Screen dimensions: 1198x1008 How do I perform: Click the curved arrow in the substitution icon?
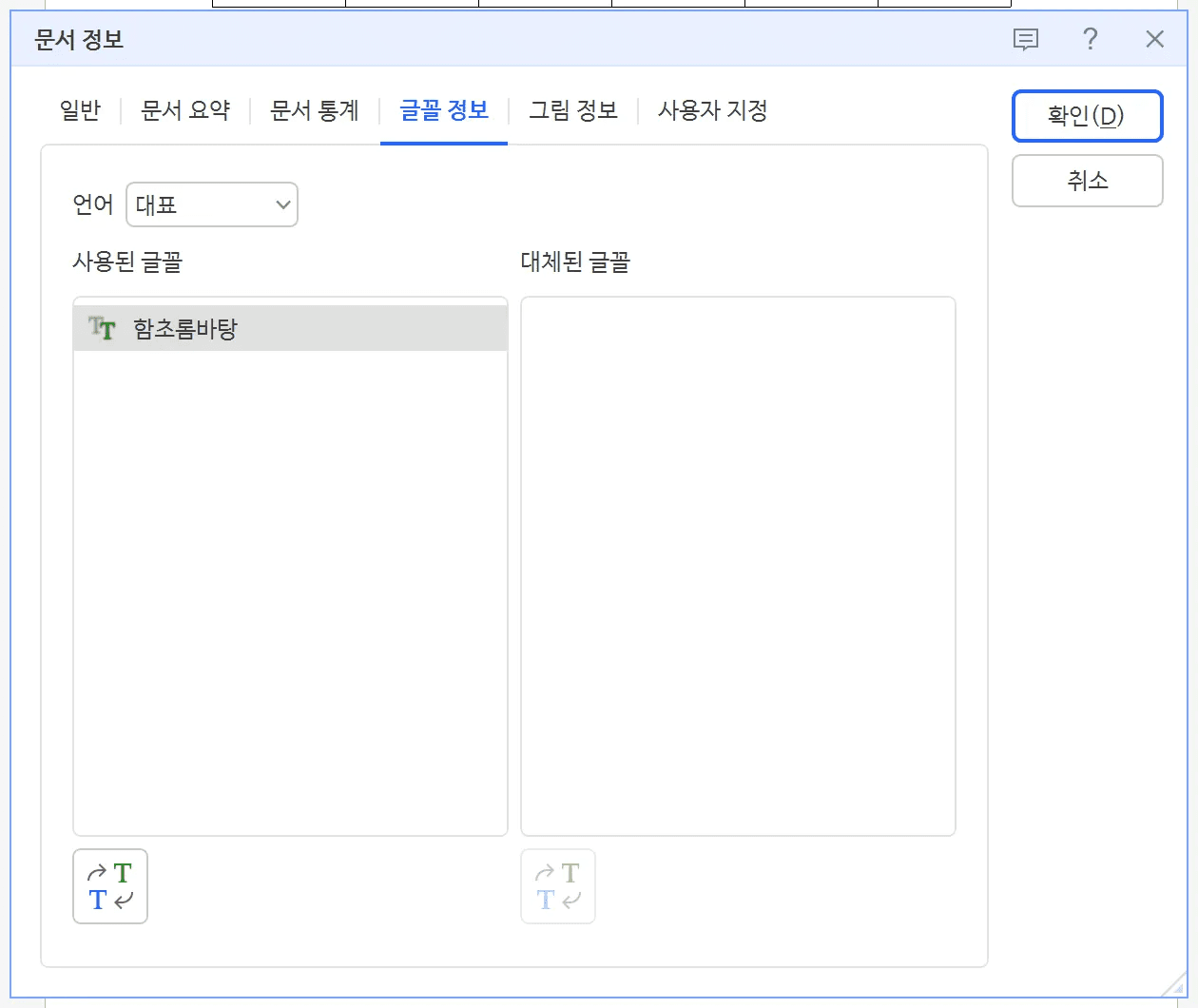point(96,870)
